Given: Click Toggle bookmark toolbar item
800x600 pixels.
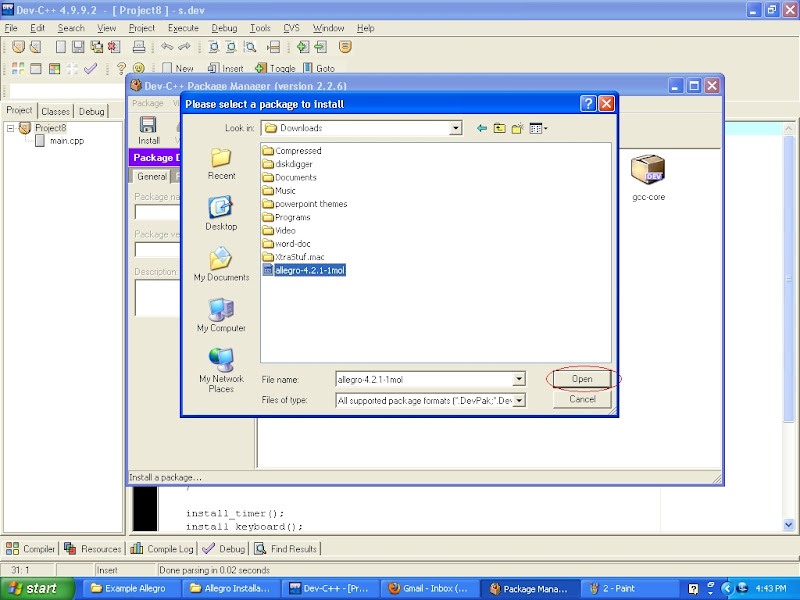Looking at the screenshot, I should point(275,68).
